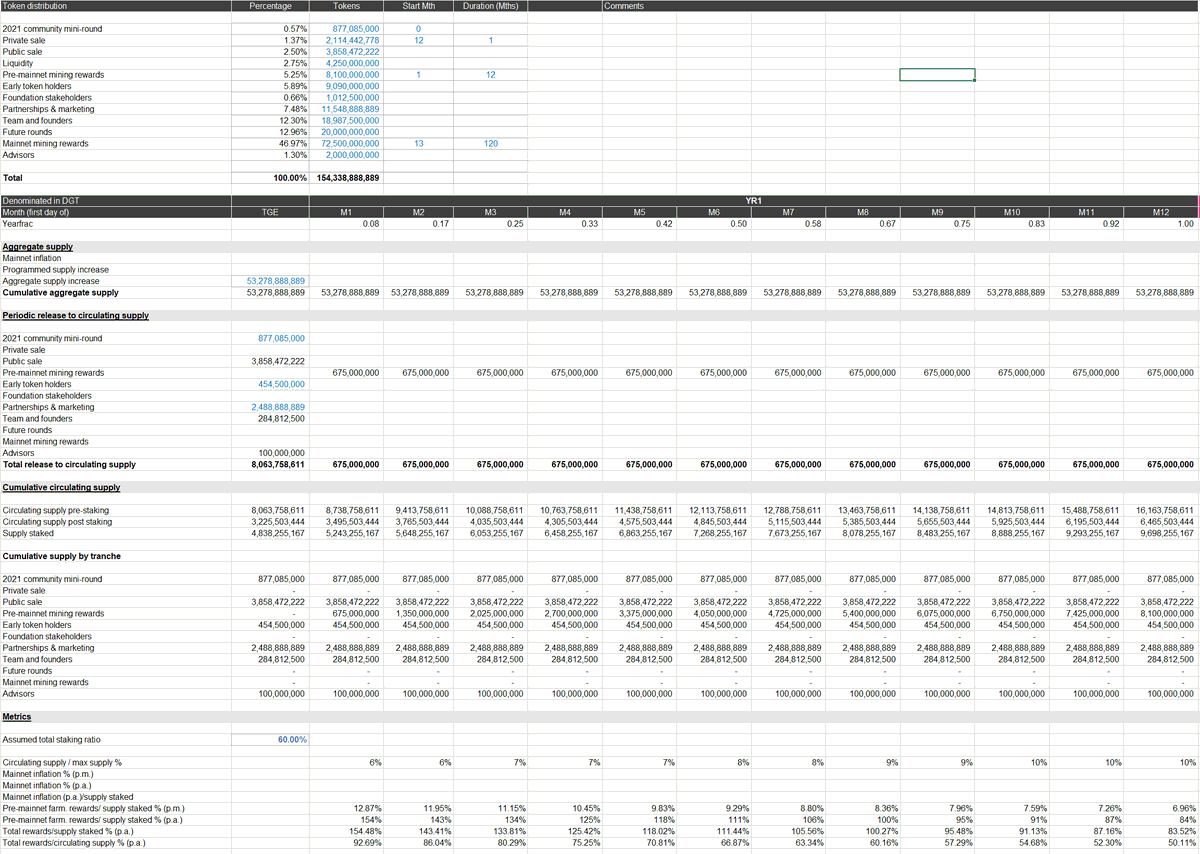Image resolution: width=1200 pixels, height=854 pixels.
Task: Select the M12 pre-staking value 16,163,758,611
Action: tap(1162, 511)
